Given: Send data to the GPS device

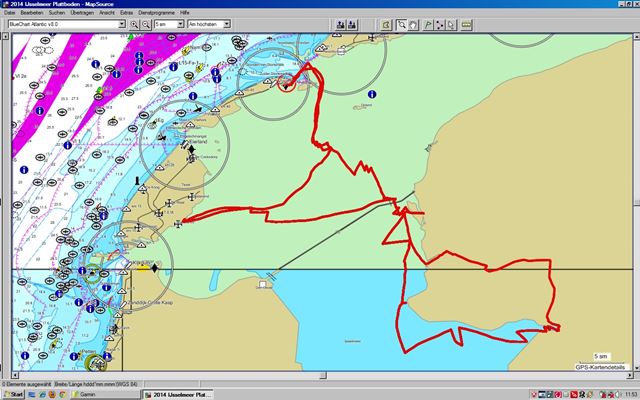Looking at the screenshot, I should click(x=340, y=25).
